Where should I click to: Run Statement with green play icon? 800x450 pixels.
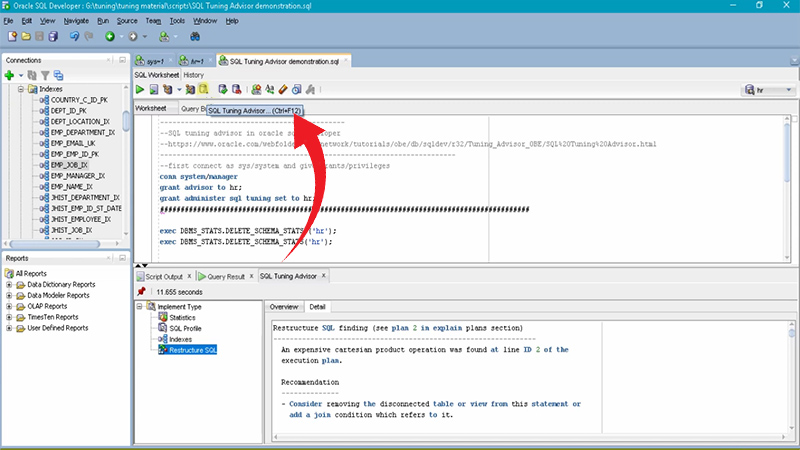point(140,90)
